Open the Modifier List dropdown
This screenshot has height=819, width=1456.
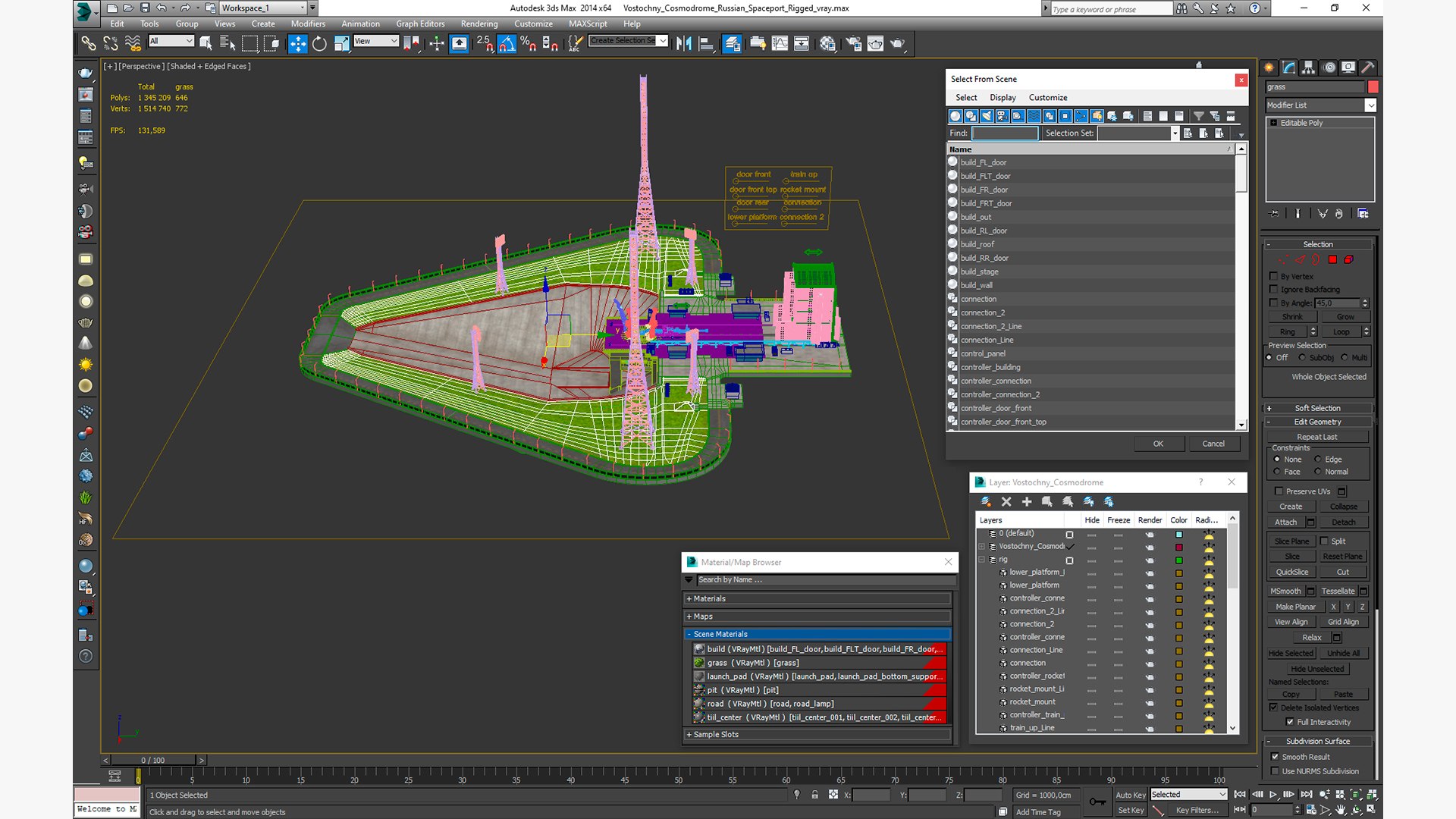pyautogui.click(x=1370, y=105)
